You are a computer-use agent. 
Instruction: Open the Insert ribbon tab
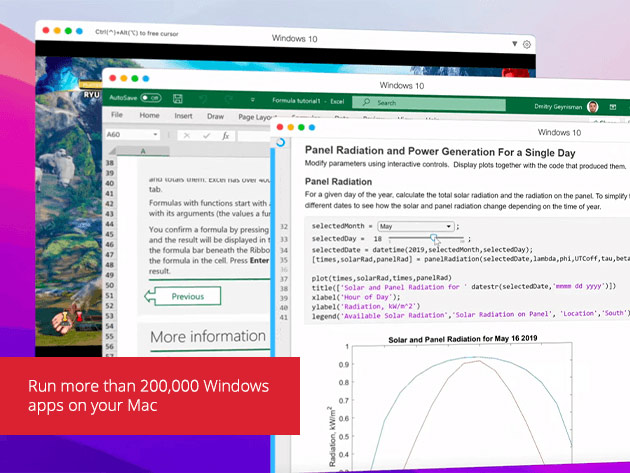pos(183,116)
